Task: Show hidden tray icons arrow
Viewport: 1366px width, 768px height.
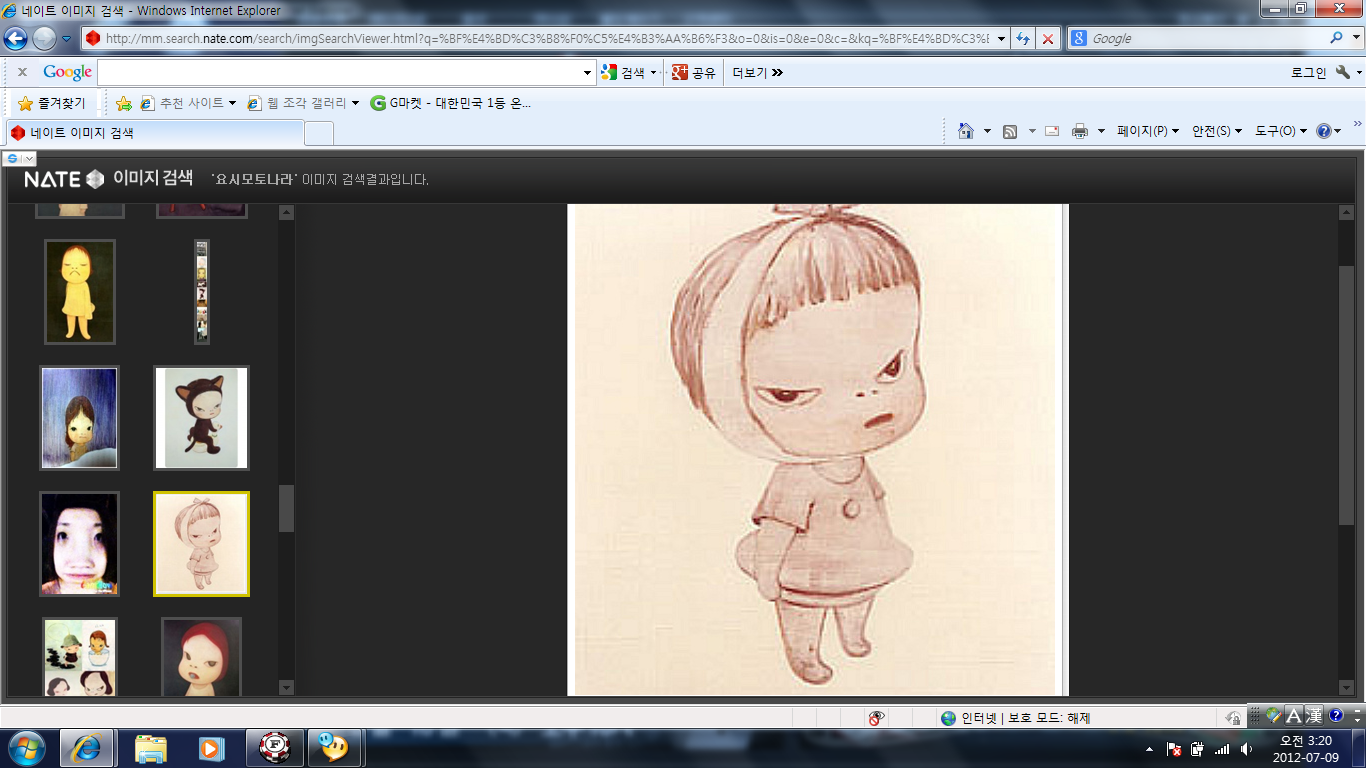Action: tap(1150, 749)
